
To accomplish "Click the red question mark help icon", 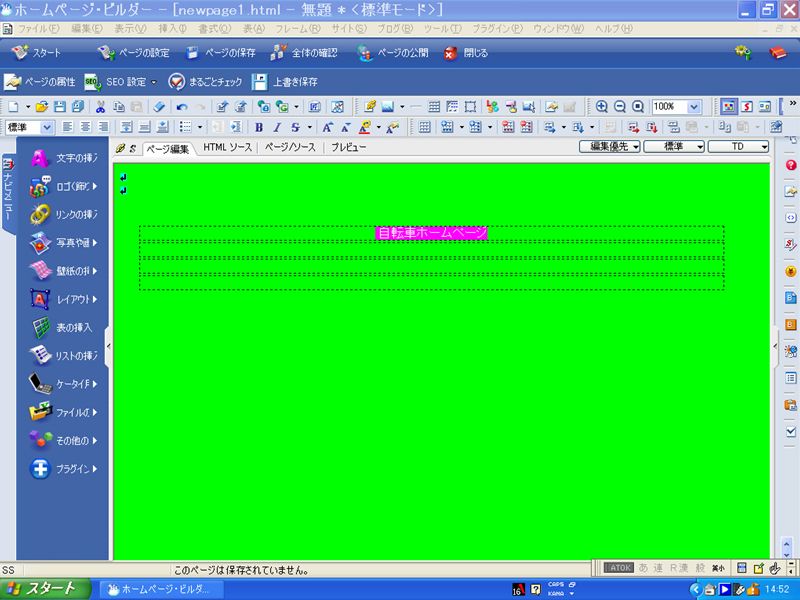I will click(x=790, y=165).
